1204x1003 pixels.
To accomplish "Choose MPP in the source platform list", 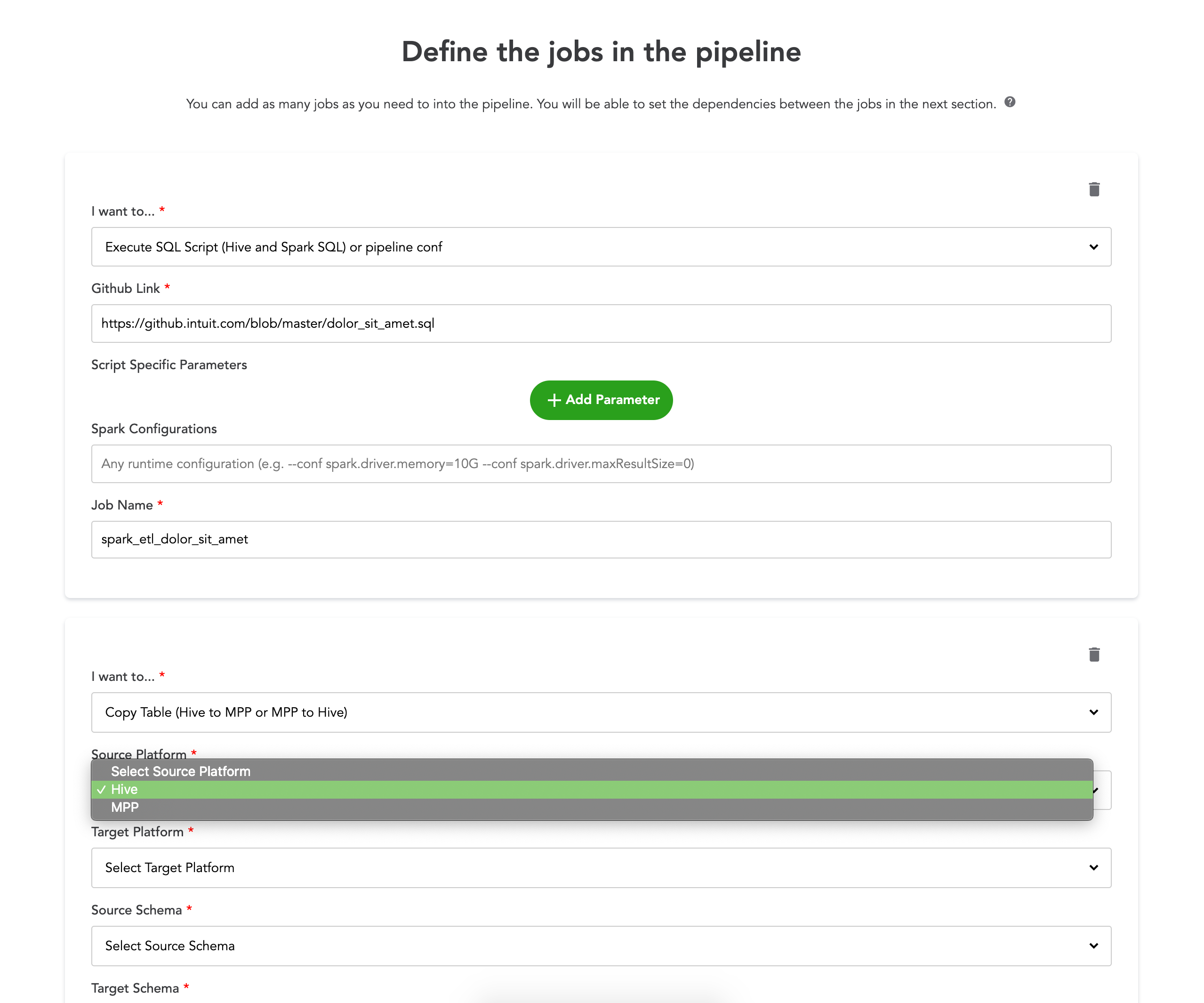I will click(125, 807).
